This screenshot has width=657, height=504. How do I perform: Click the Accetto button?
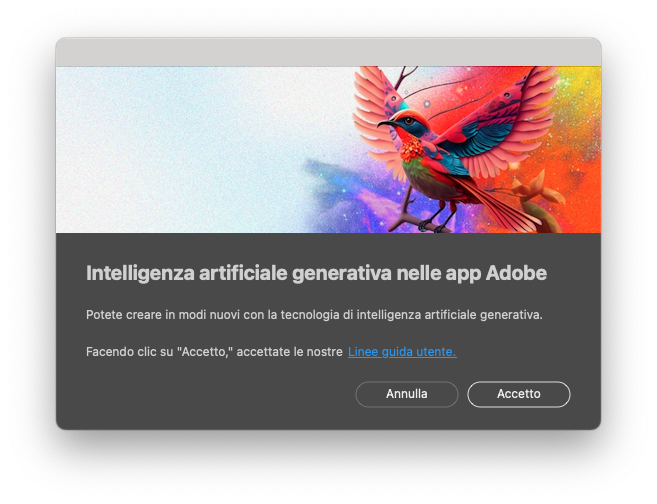click(519, 394)
